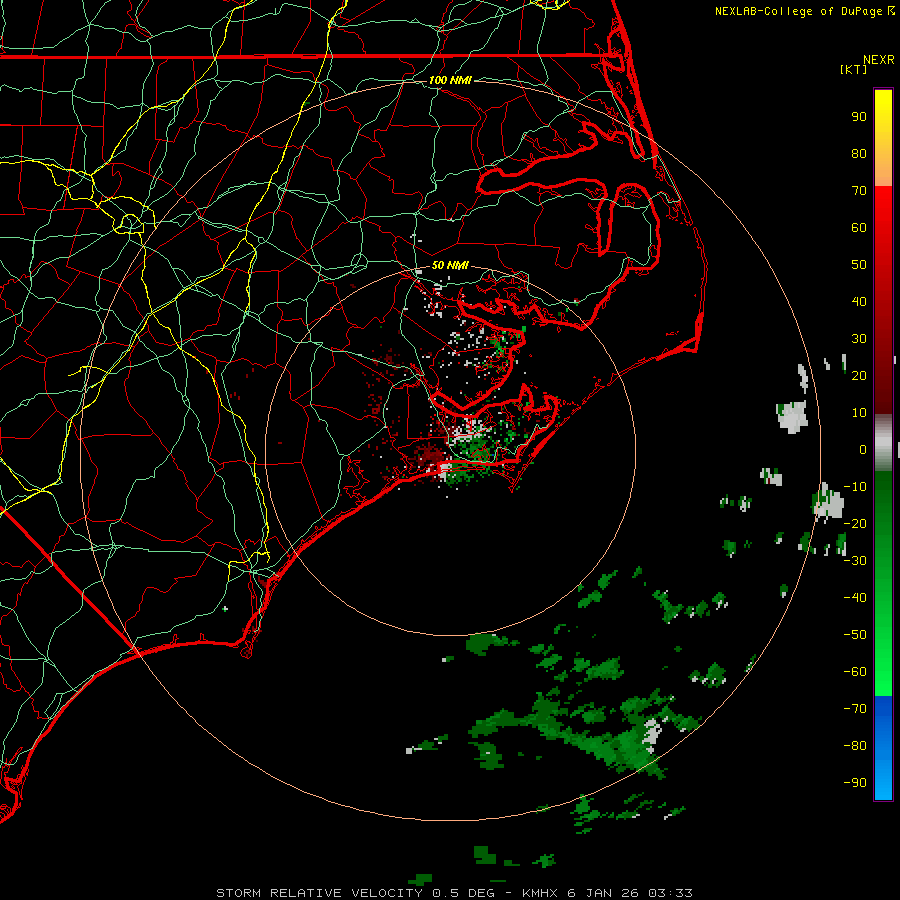Click the -90 value on velocity scale
The width and height of the screenshot is (900, 900).
point(855,783)
